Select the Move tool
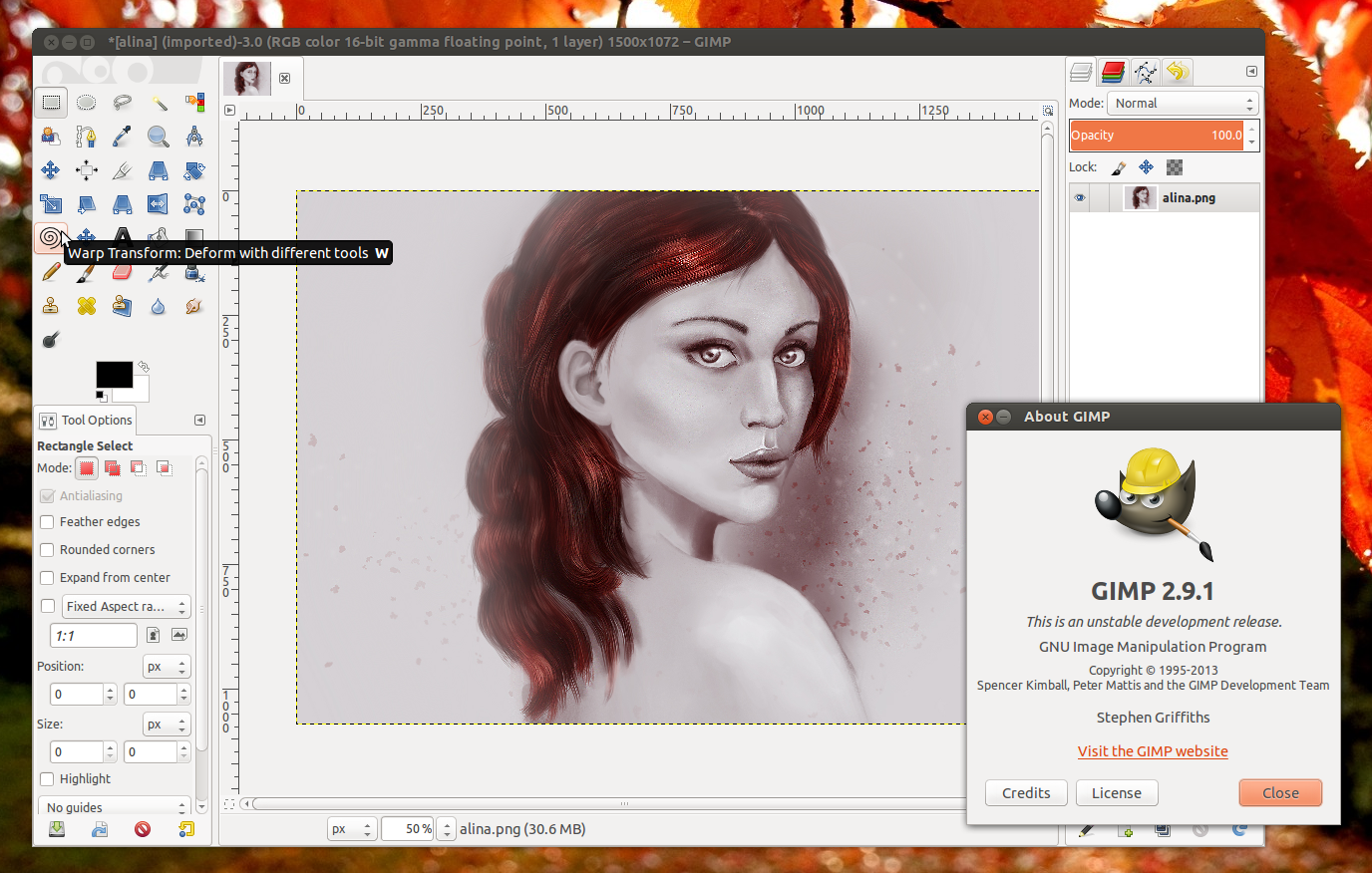The height and width of the screenshot is (873, 1372). [50, 170]
